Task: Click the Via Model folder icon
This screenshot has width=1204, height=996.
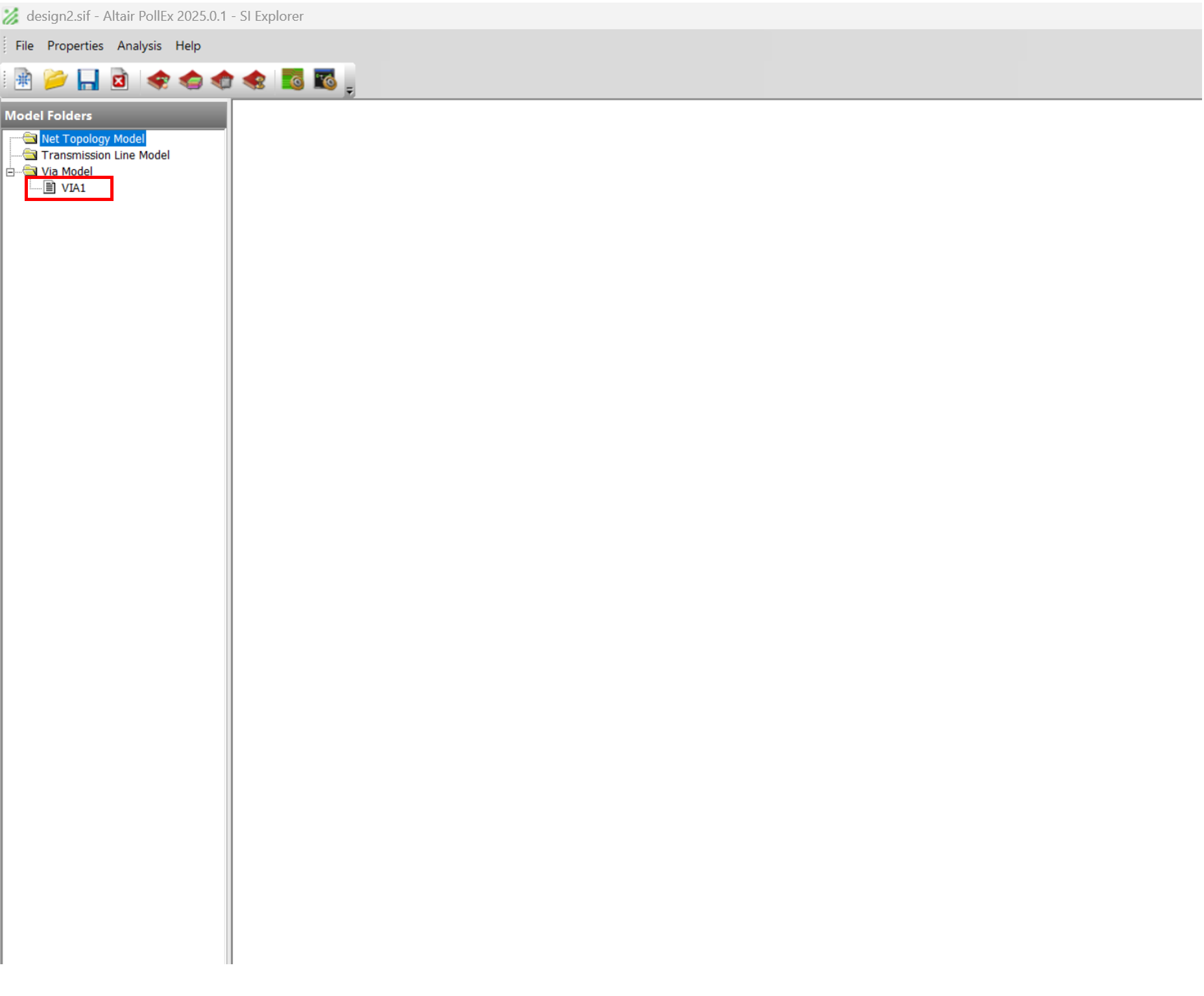Action: 30,171
